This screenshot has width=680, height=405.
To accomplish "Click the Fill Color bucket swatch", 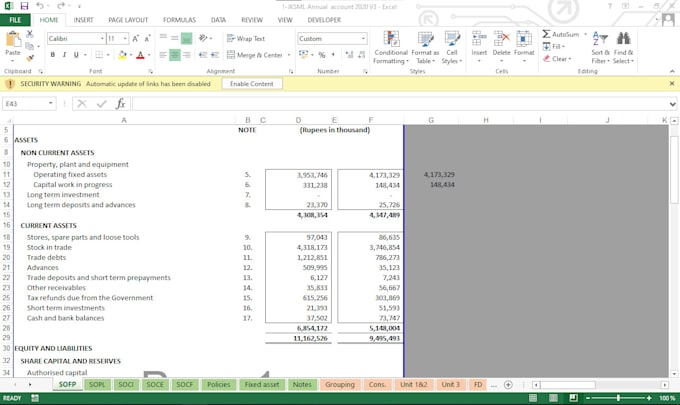I will (122, 55).
